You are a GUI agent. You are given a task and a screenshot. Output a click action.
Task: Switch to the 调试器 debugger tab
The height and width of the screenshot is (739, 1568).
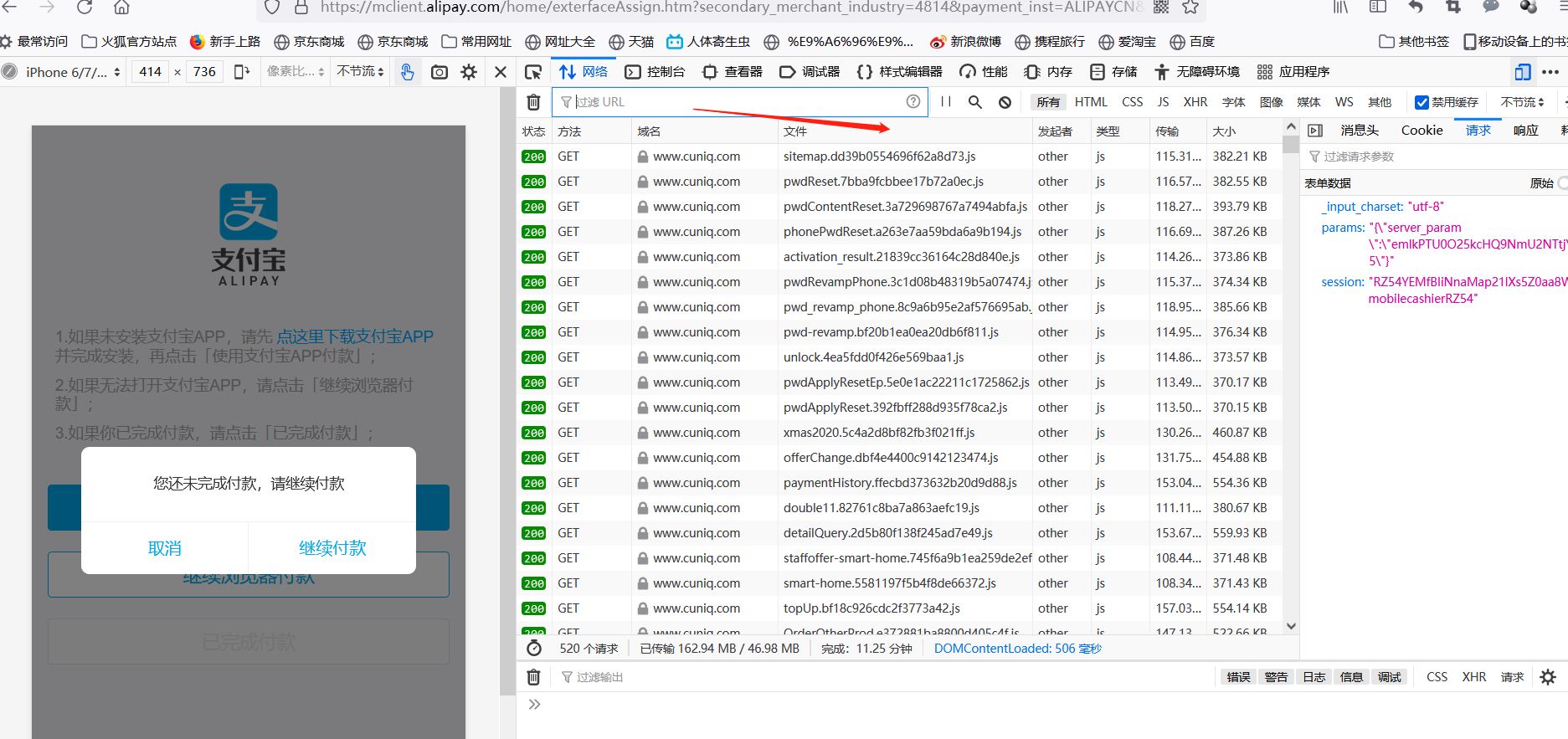[810, 72]
